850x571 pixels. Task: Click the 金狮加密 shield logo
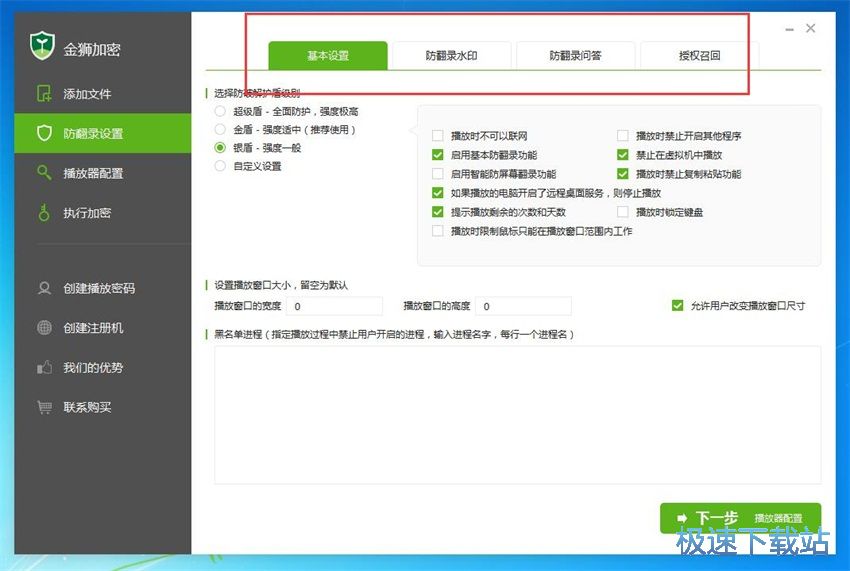(x=42, y=46)
